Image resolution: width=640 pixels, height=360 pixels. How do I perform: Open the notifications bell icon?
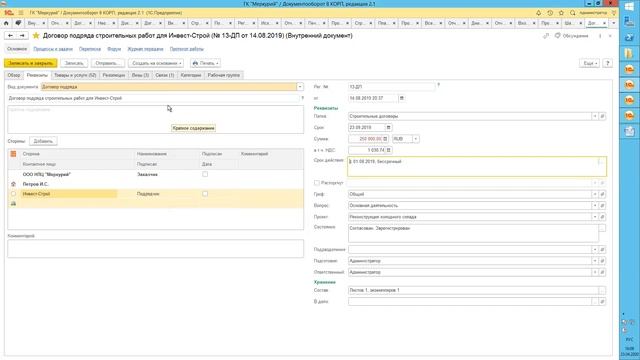538,13
